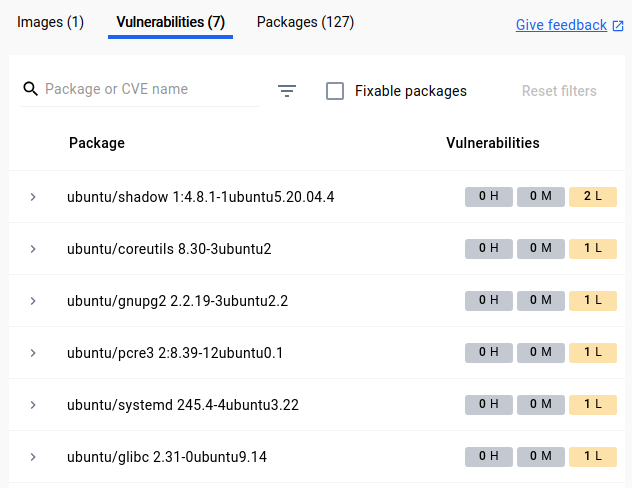Expand the ubuntu/shadow package row
This screenshot has width=632, height=488.
pyautogui.click(x=33, y=197)
